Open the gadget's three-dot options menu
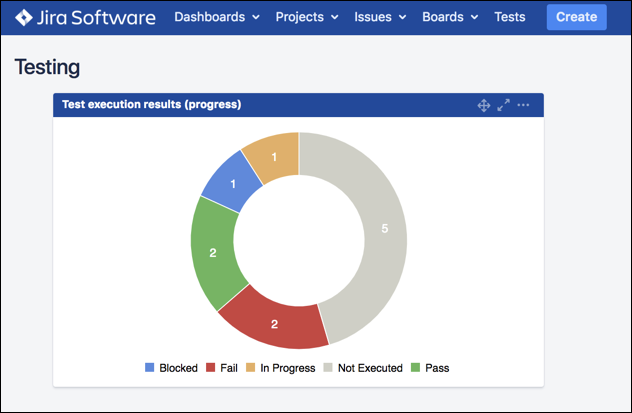632x413 pixels. pos(523,105)
